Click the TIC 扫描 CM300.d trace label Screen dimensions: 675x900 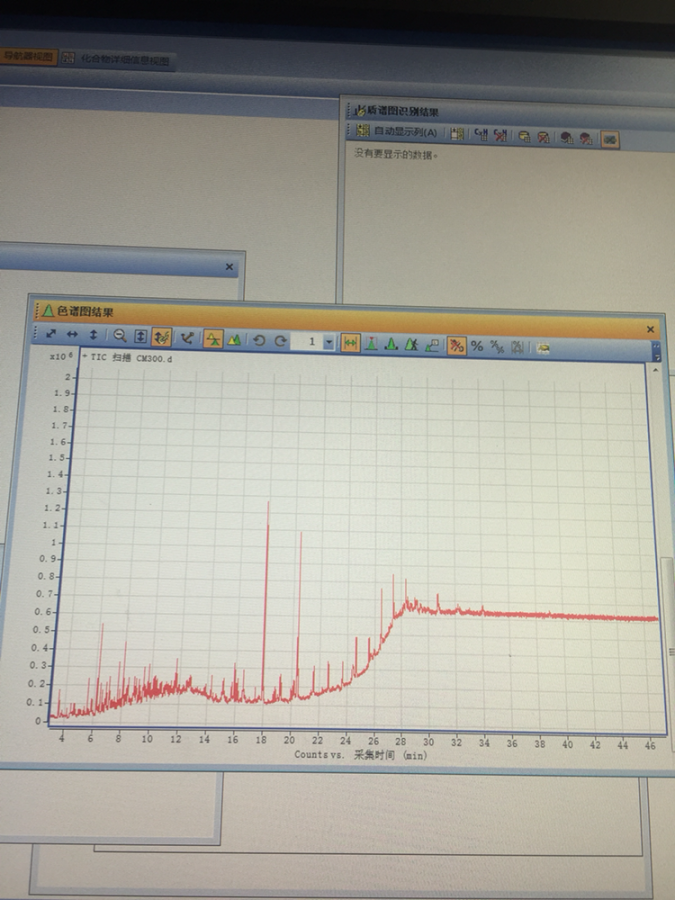pos(127,358)
